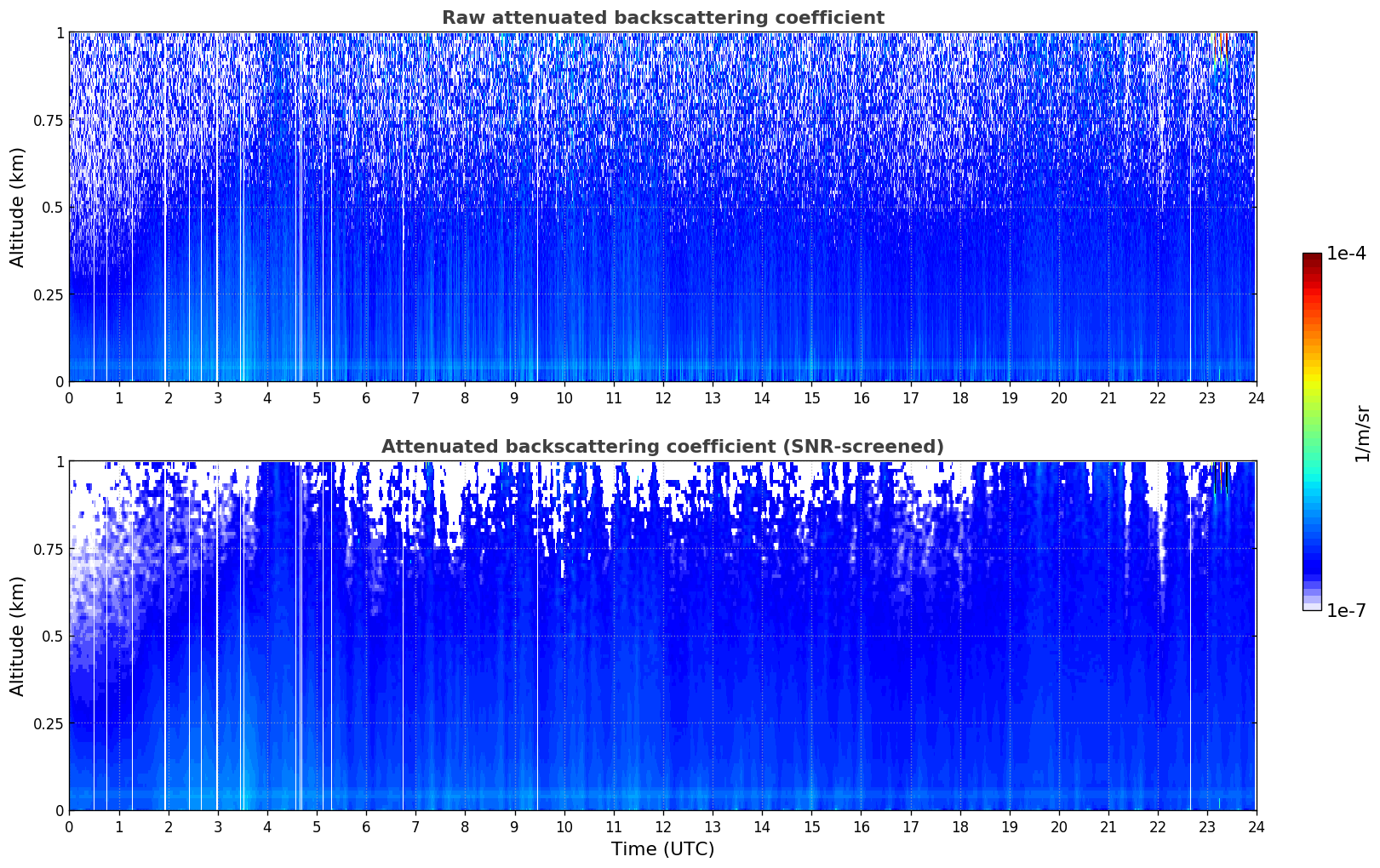
Task: Click the '0.5' altitude tick of the lower plot
Action: tap(53, 637)
